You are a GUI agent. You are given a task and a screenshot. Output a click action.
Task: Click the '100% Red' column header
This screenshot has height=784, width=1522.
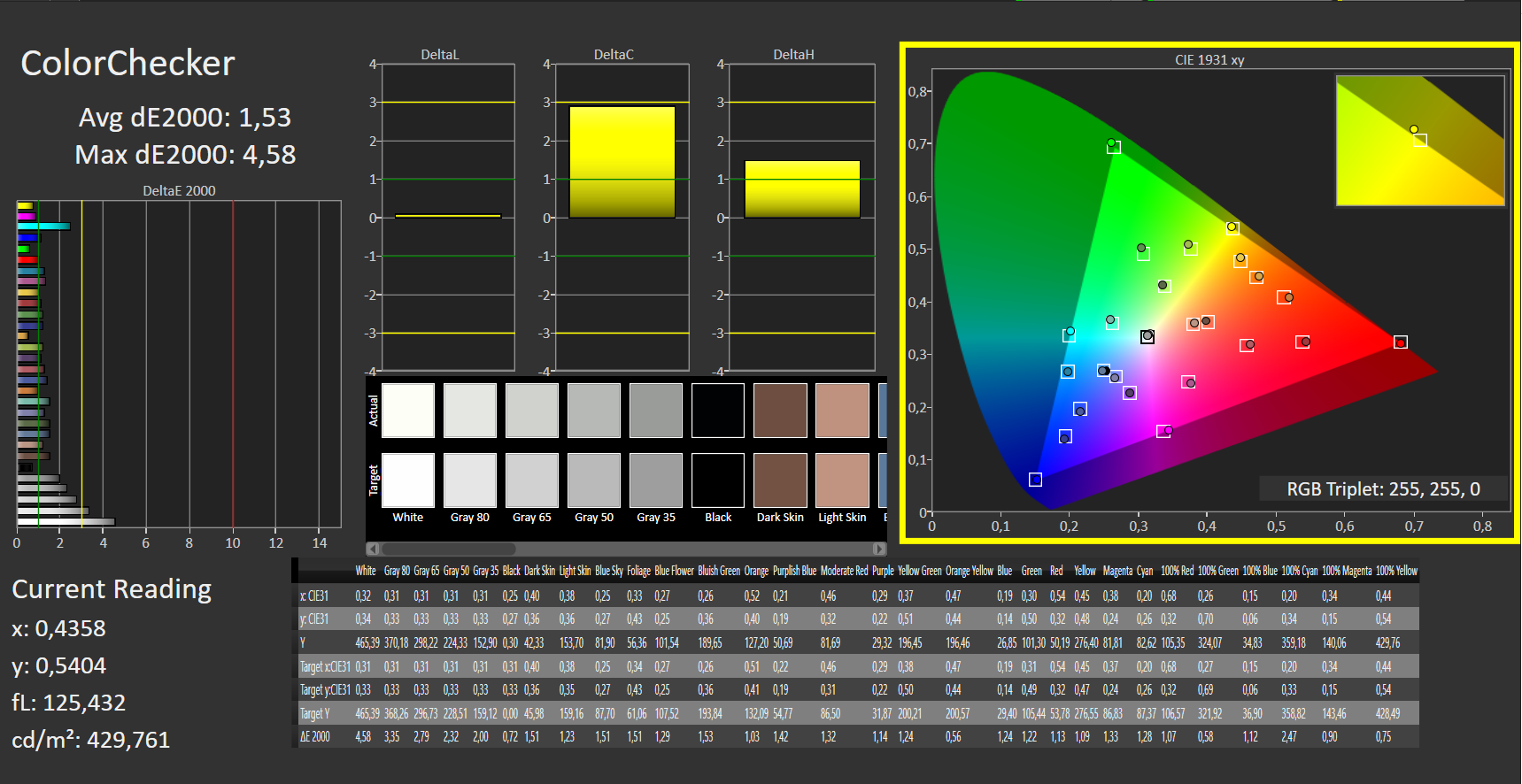click(x=1178, y=571)
